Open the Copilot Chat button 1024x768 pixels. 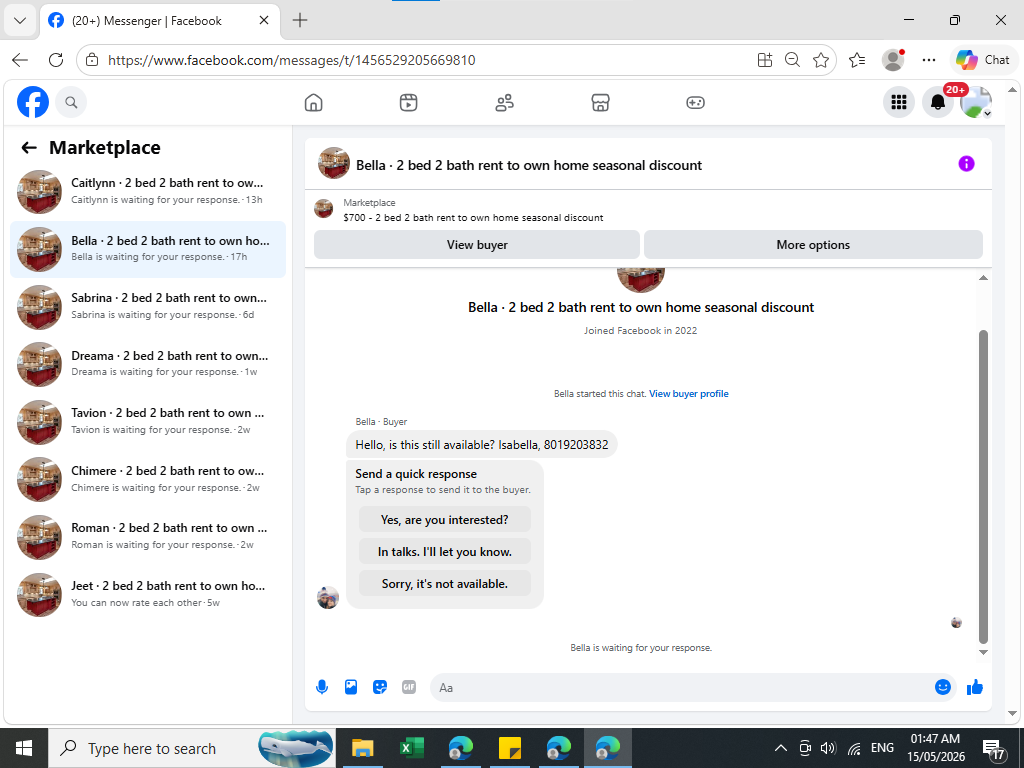click(984, 60)
